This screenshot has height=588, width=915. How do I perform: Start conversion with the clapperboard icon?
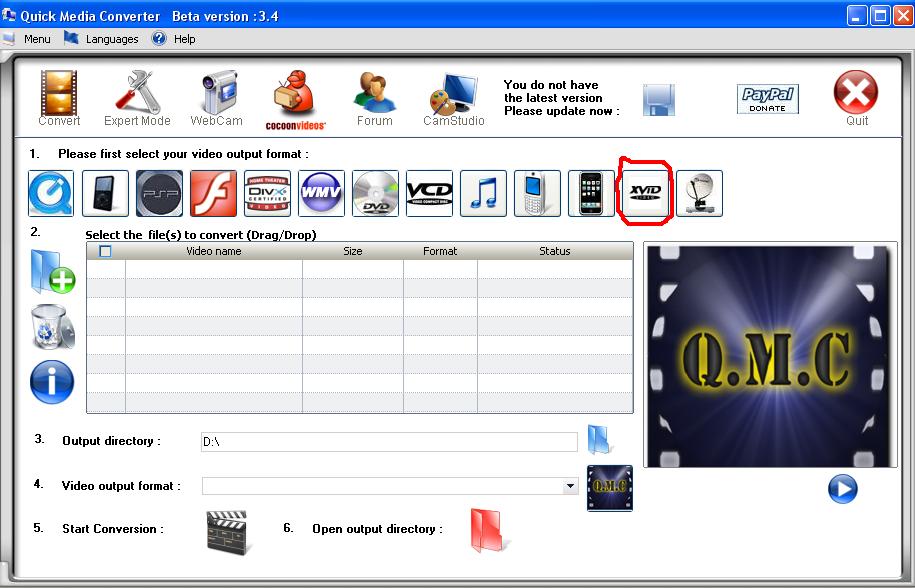228,531
